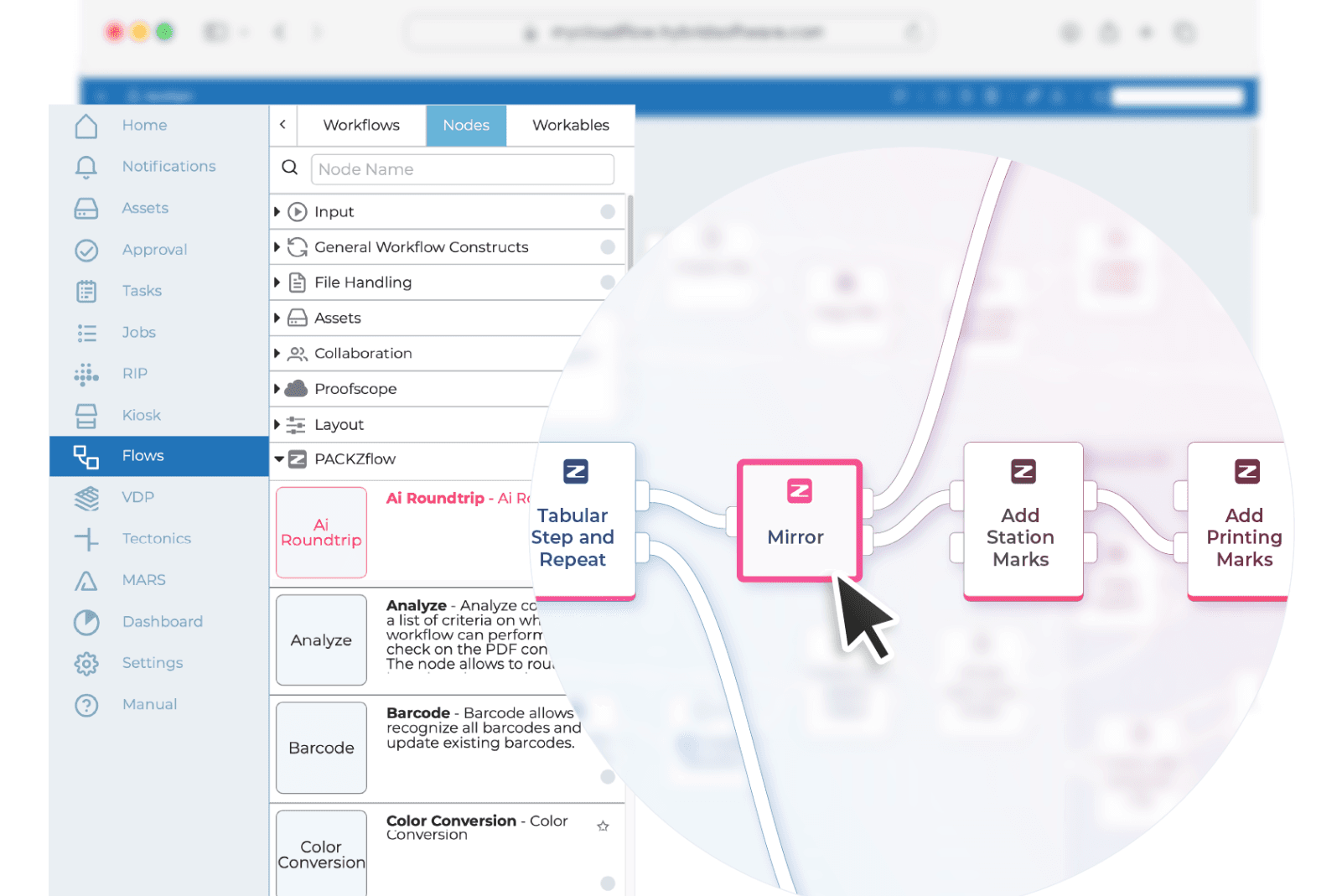
Task: Click the General Workflow Constructs loop icon
Action: pos(297,247)
